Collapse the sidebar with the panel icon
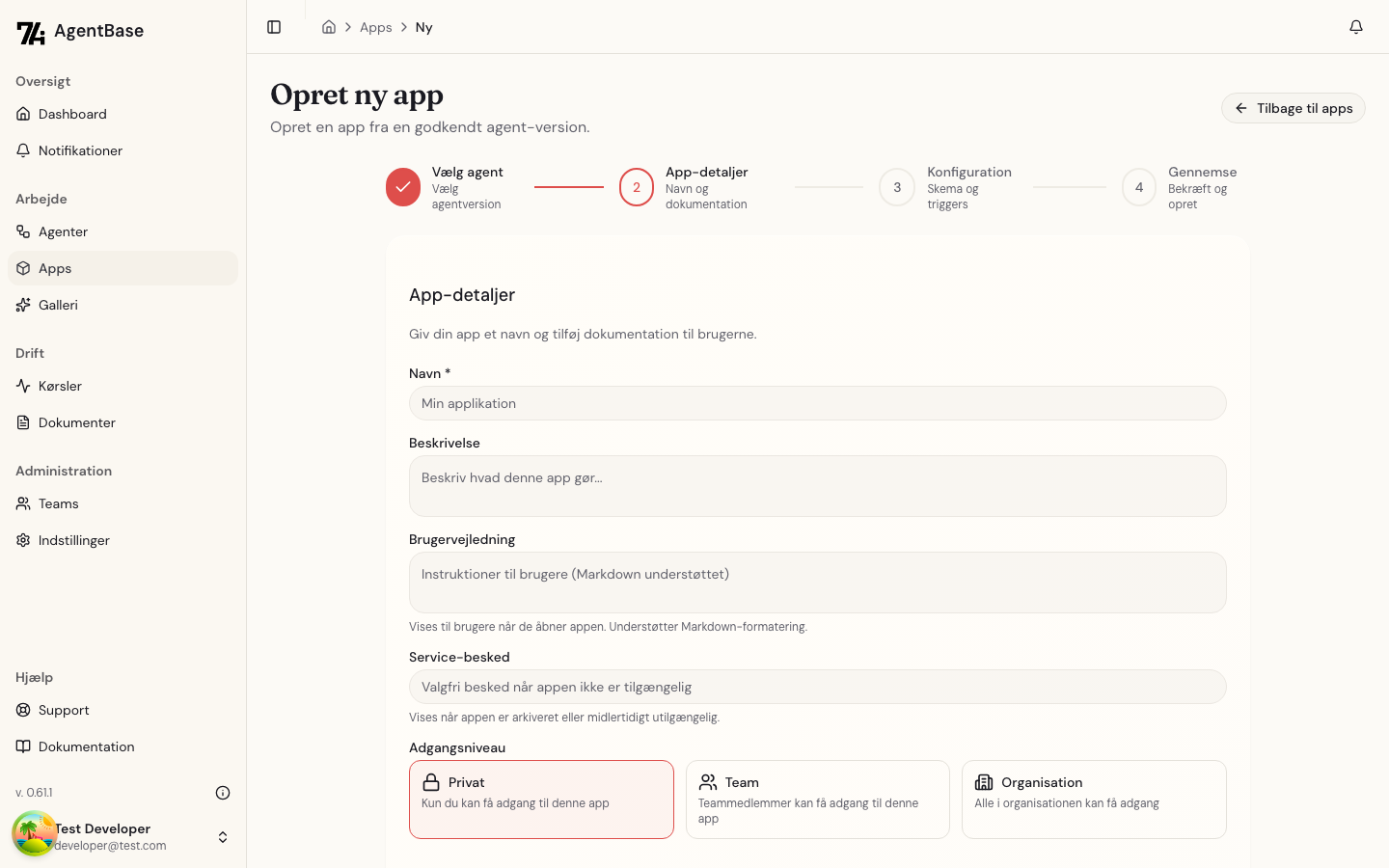 coord(274,27)
